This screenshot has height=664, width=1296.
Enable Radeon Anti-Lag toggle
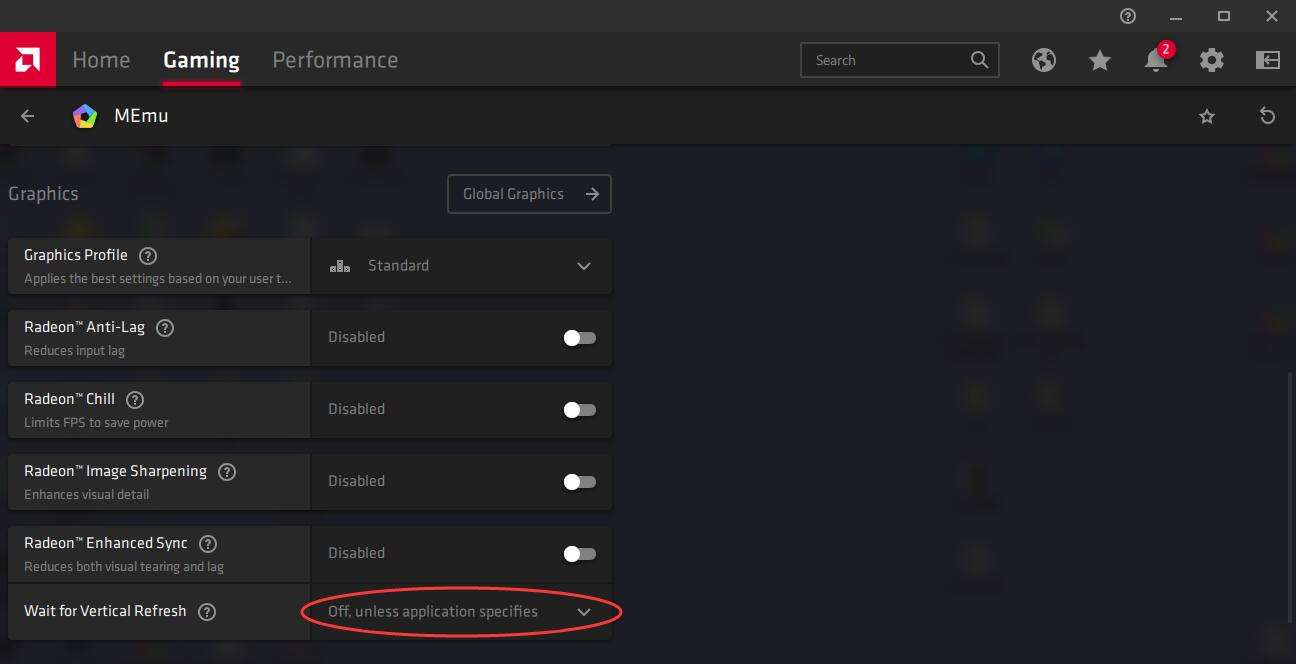coord(580,338)
